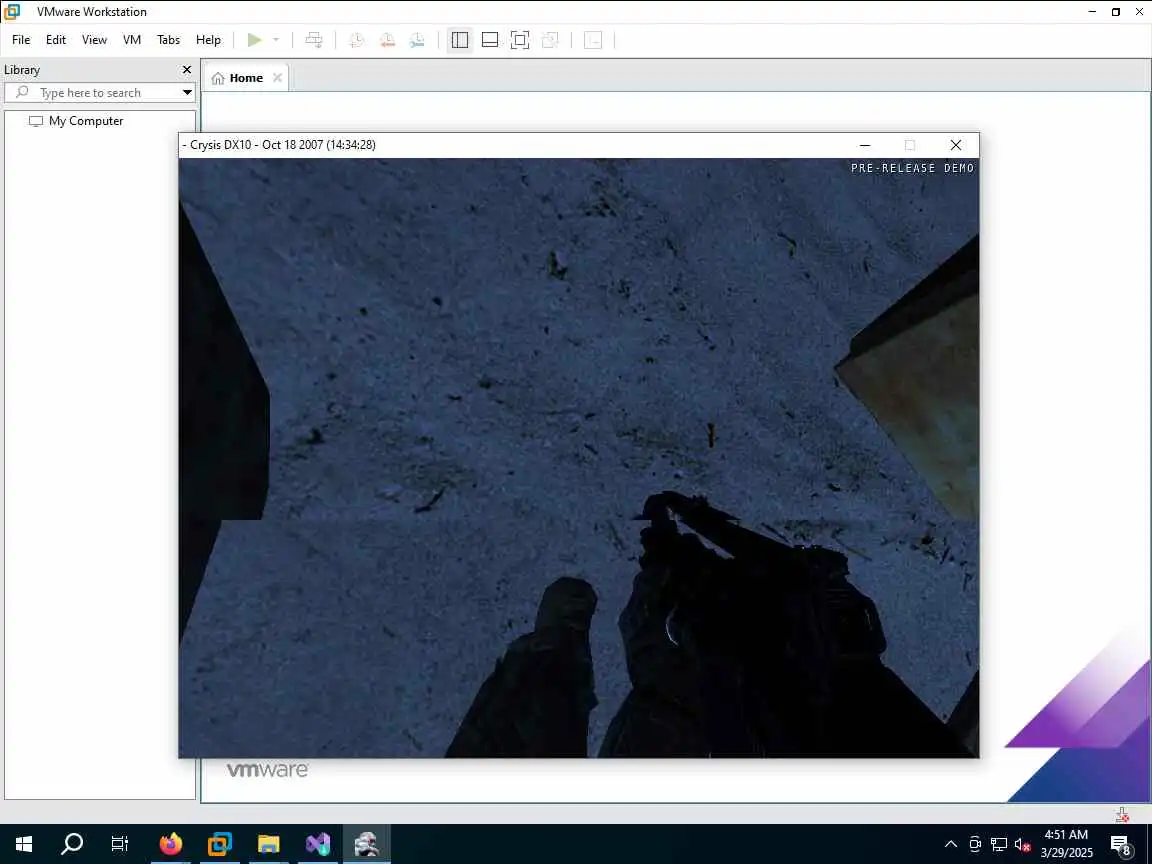Close the Crysis DX10 window
Viewport: 1152px width, 864px height.
coord(955,145)
